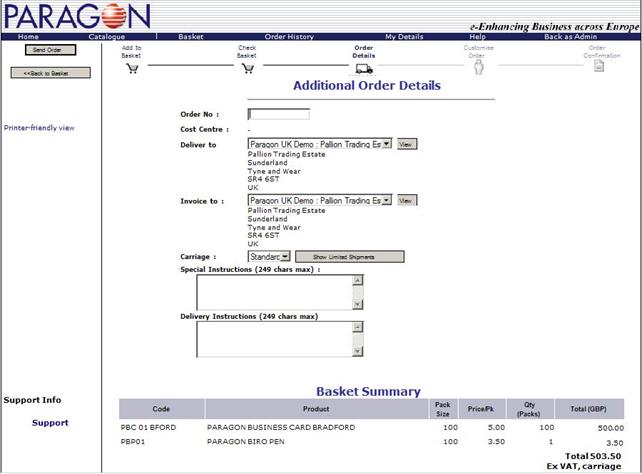Click the SR4 6ST postcode under Deliver to
The height and width of the screenshot is (474, 642).
tap(263, 179)
